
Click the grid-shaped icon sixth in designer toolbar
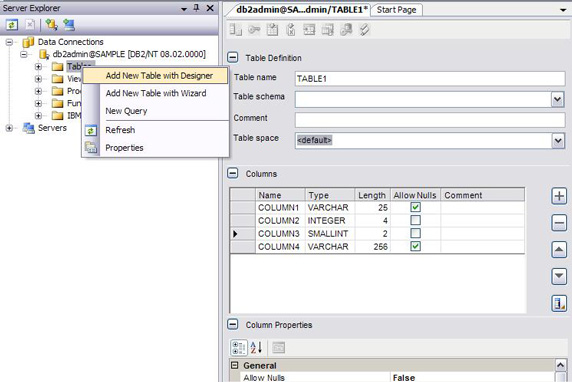[x=328, y=30]
